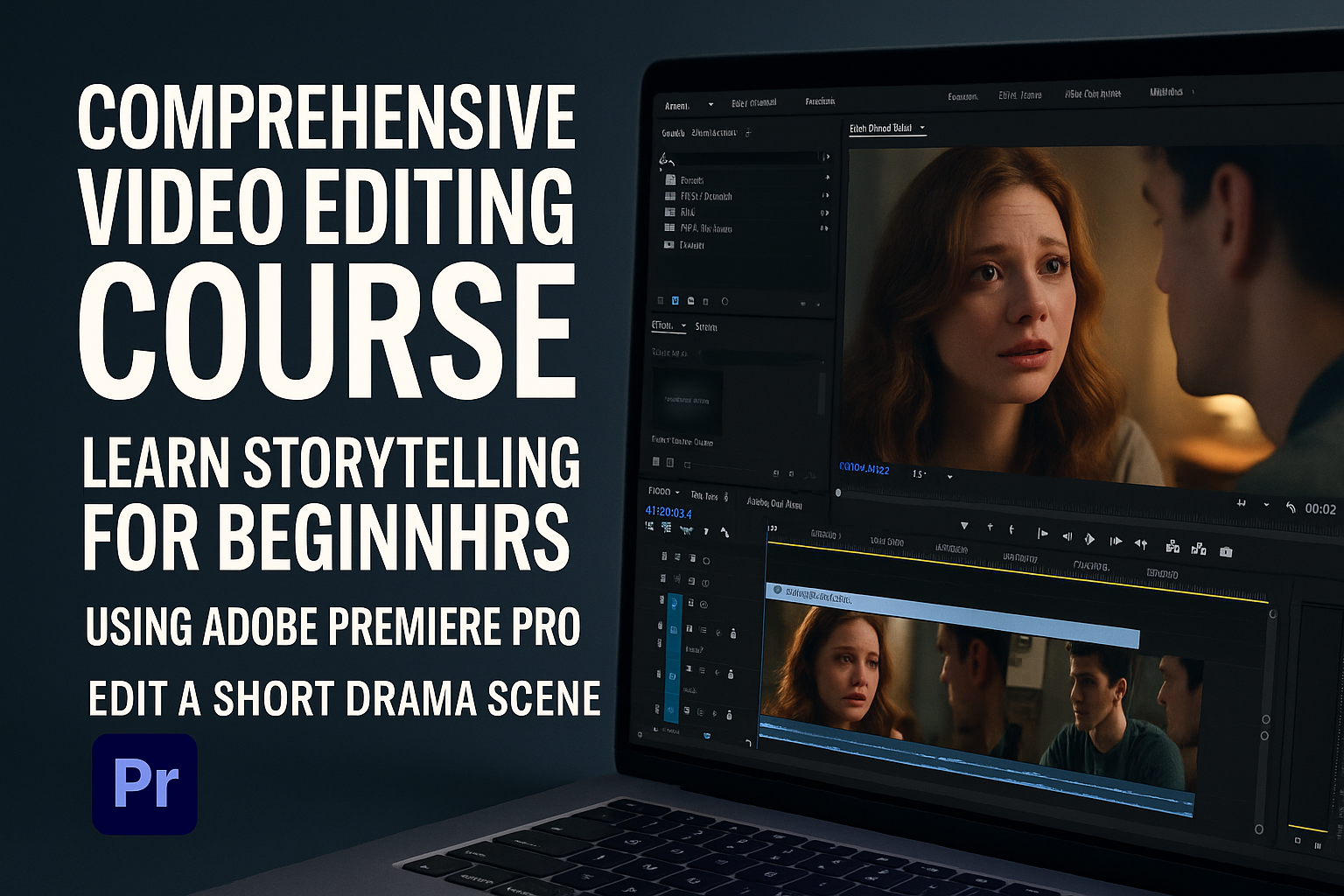Screen dimensions: 1344x896
Task: Click the Extract icon in the transport
Action: point(1199,549)
